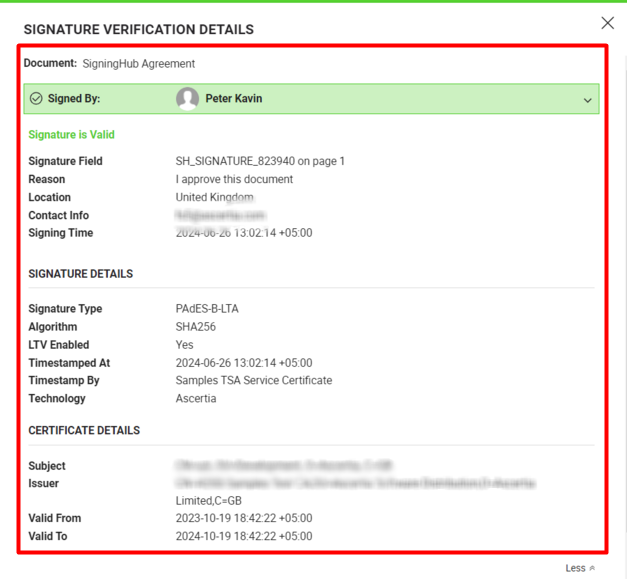Collapse the Signed By section chevron
The width and height of the screenshot is (627, 579).
pos(587,100)
